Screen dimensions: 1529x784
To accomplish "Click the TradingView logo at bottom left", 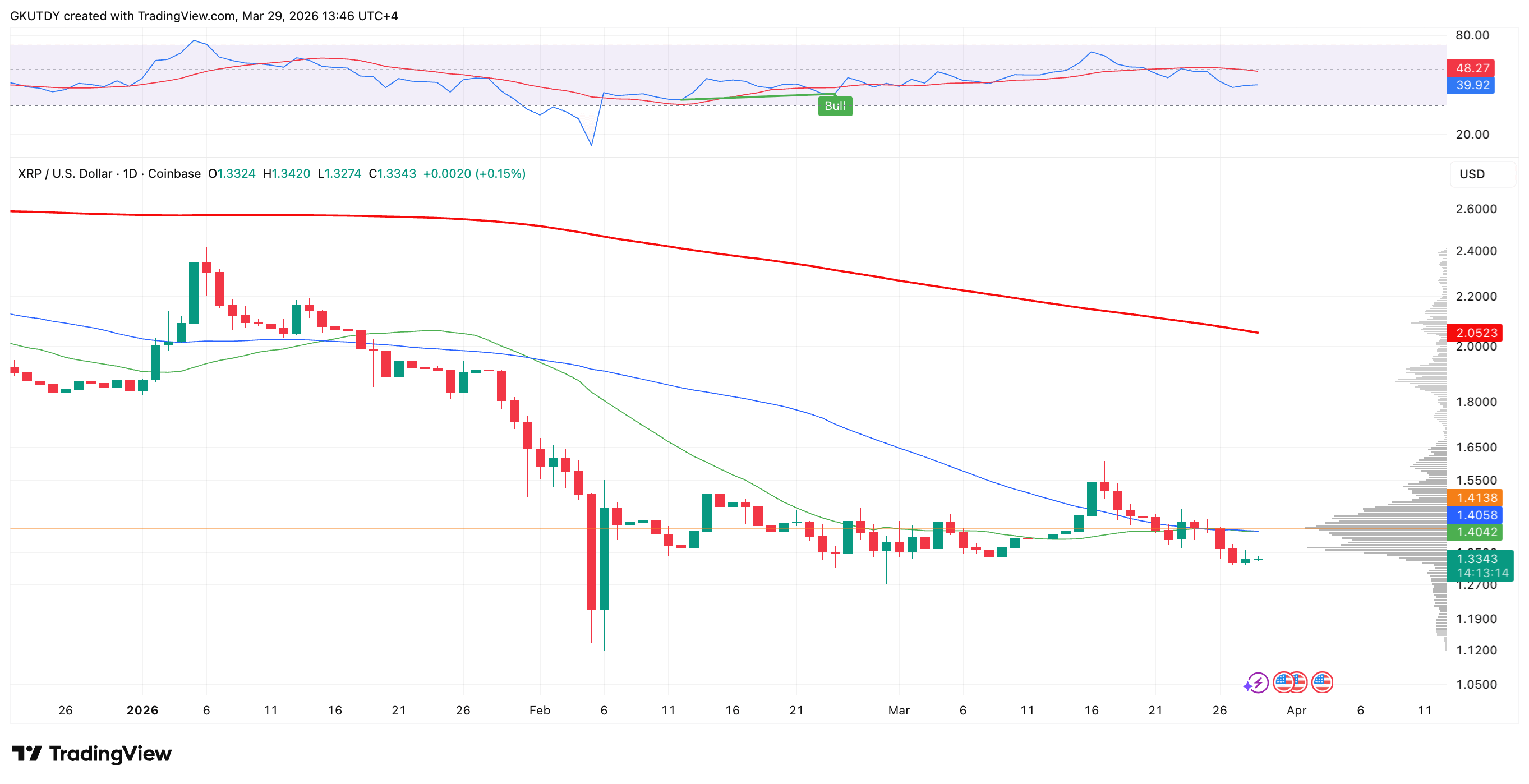I will (x=92, y=754).
